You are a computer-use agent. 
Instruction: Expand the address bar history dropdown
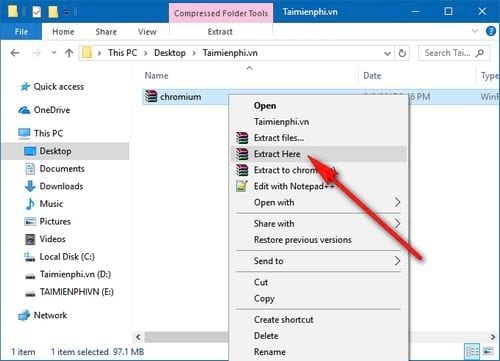click(387, 53)
